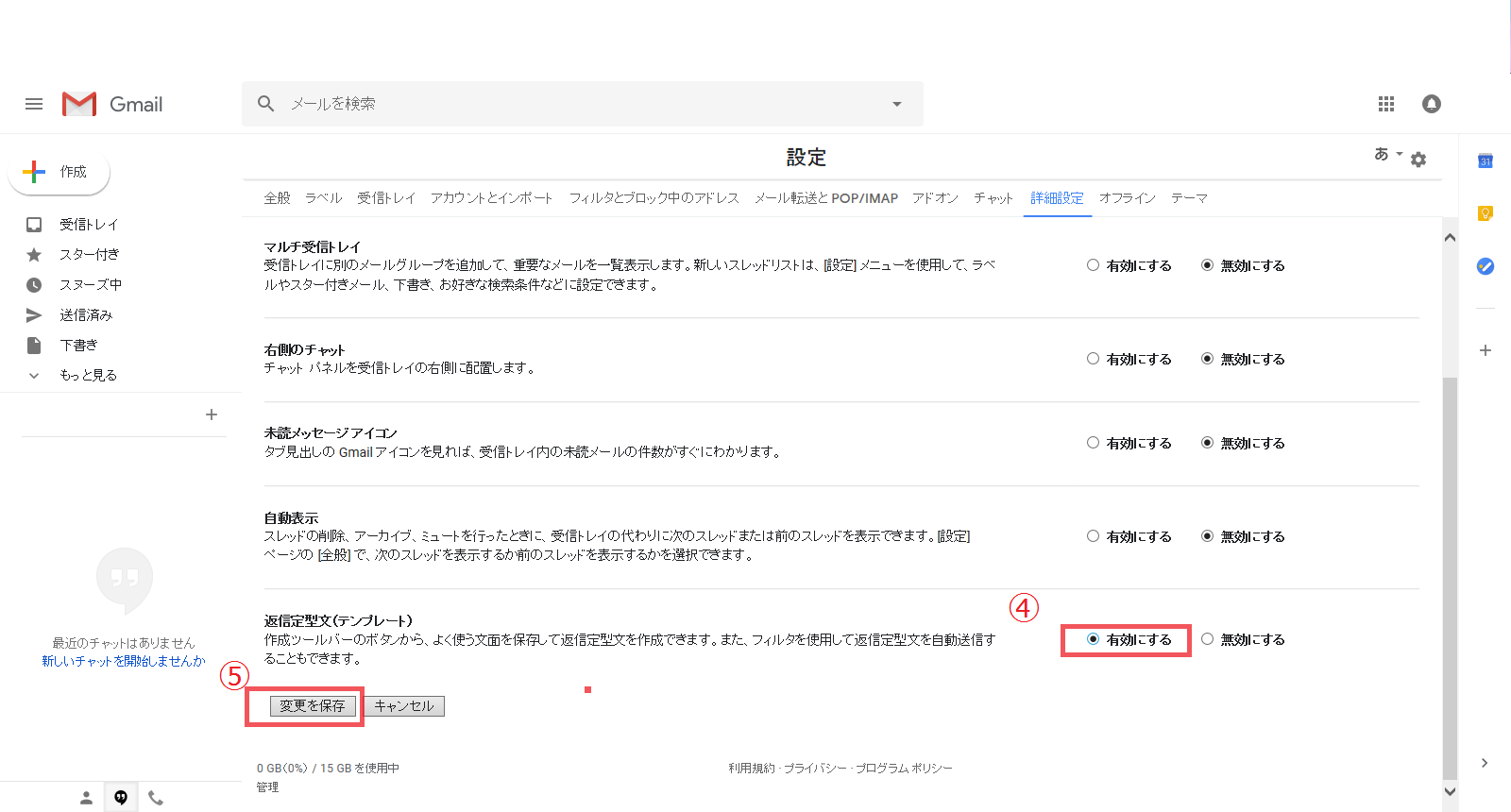1511x812 pixels.
Task: Open the チャット tab
Action: coord(993,198)
